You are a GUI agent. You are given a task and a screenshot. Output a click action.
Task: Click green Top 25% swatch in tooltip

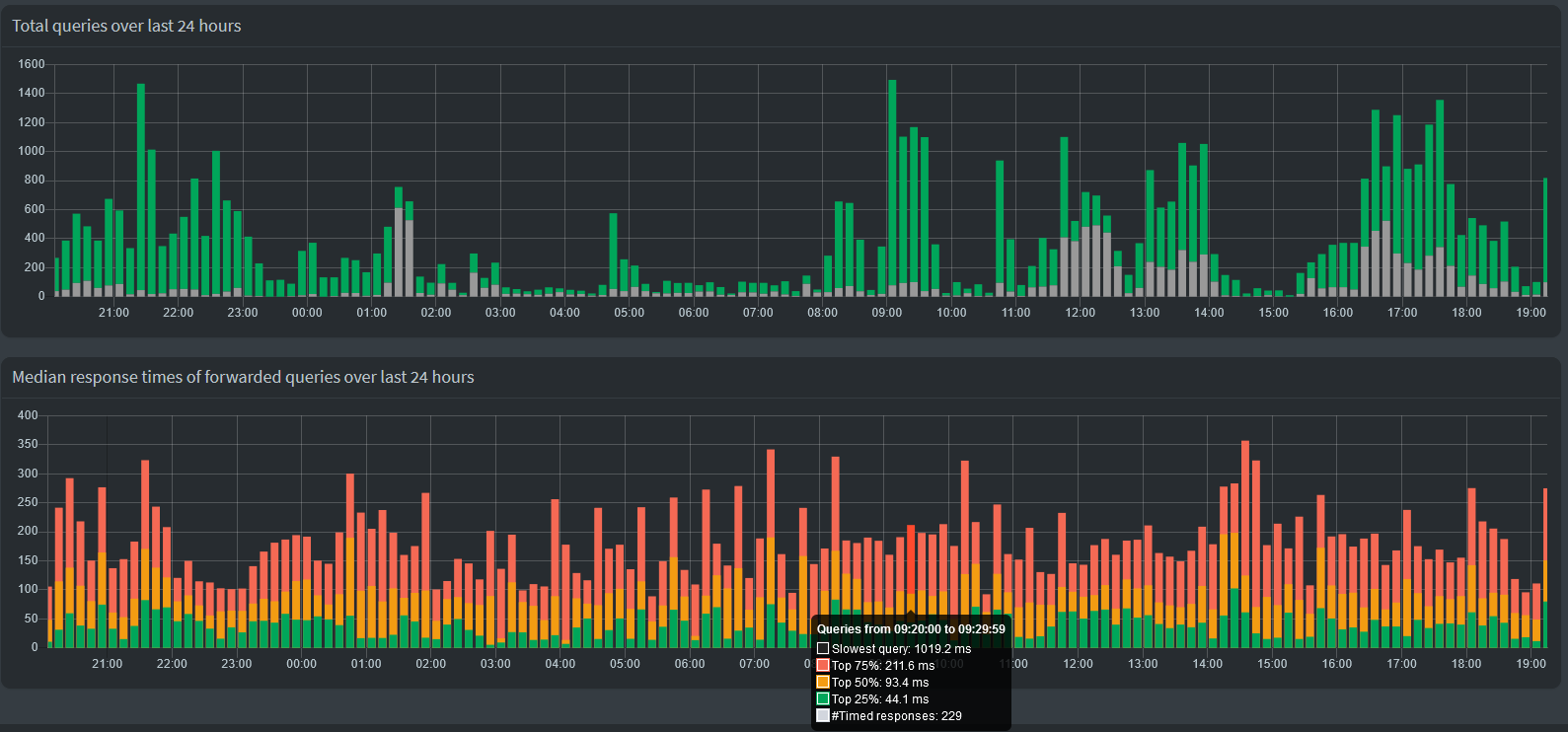823,699
